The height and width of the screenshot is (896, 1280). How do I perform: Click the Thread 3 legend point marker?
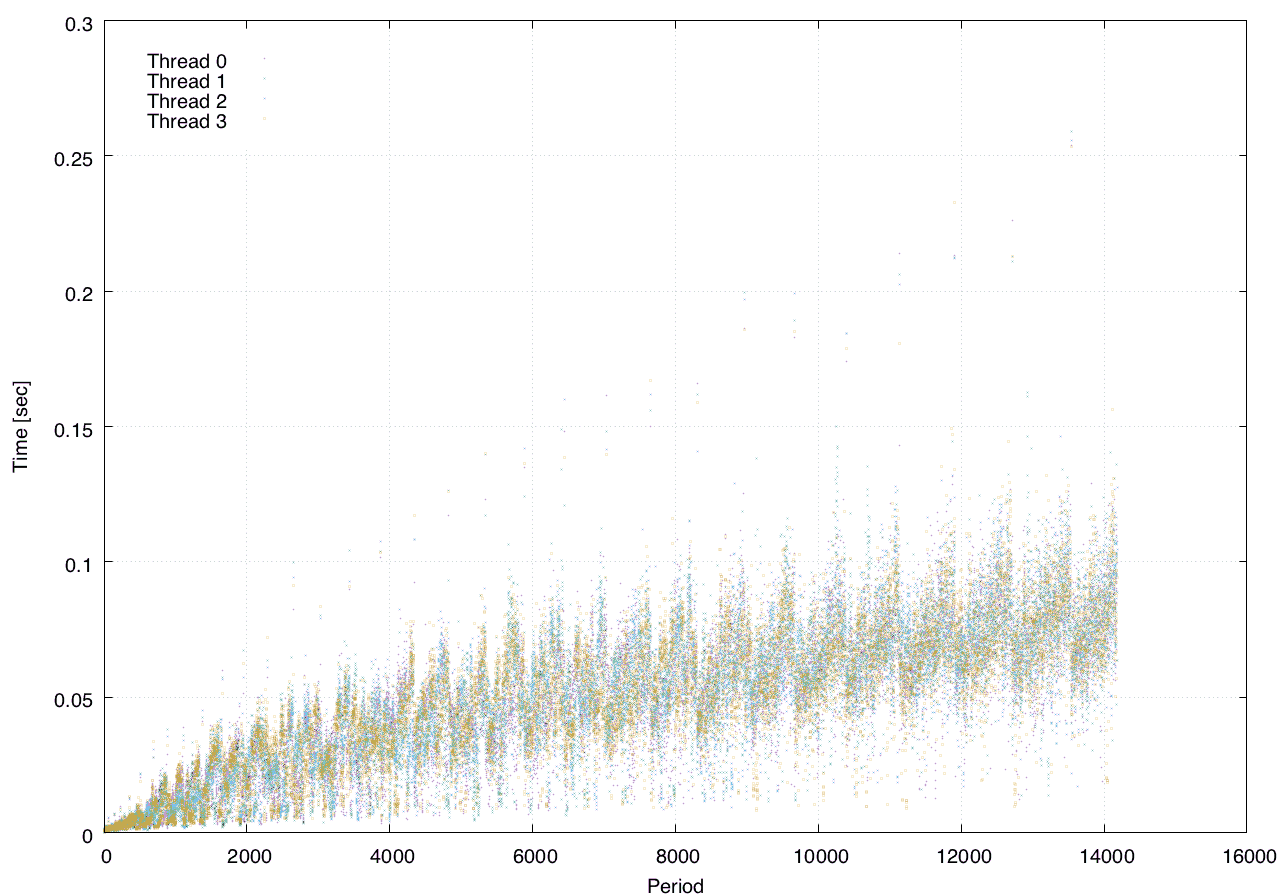point(264,119)
